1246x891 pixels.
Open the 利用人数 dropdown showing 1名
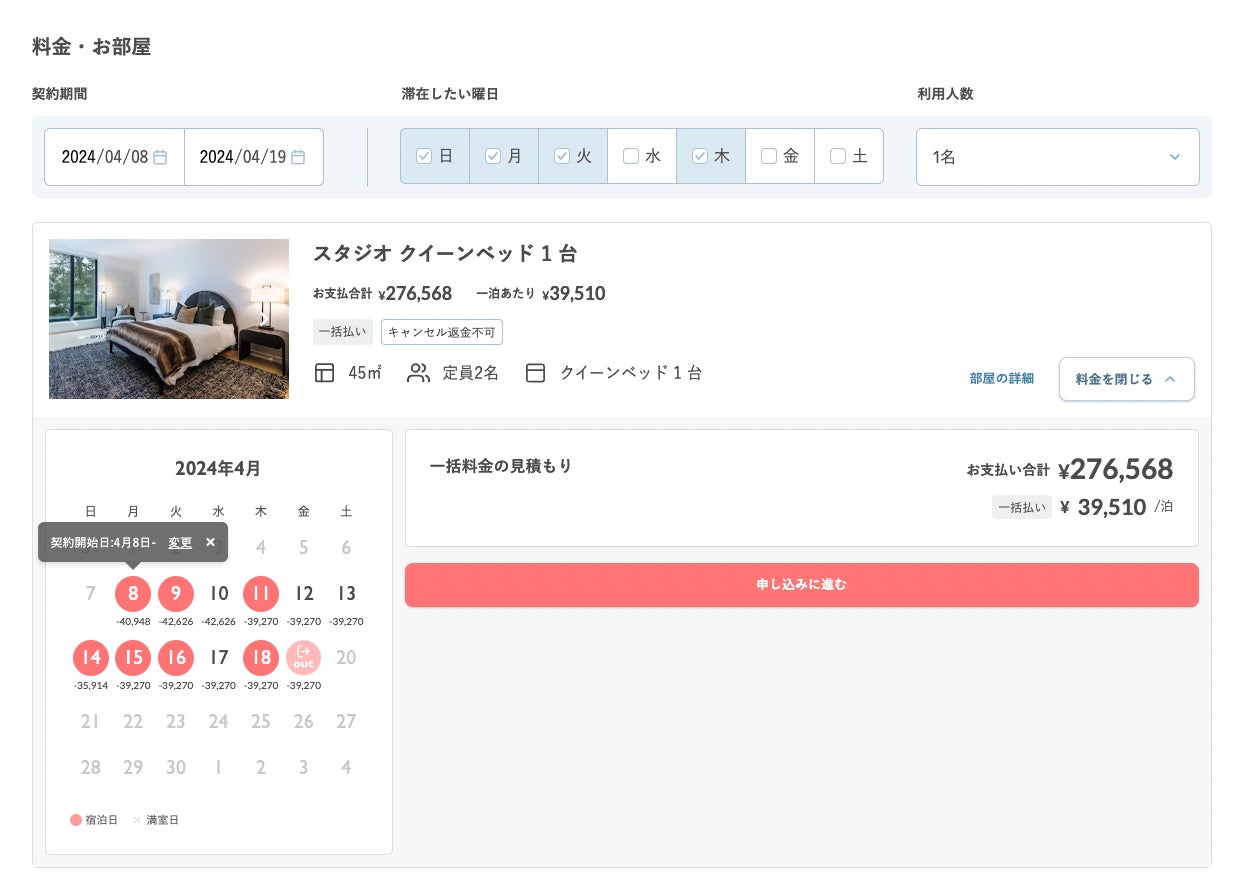click(1058, 157)
